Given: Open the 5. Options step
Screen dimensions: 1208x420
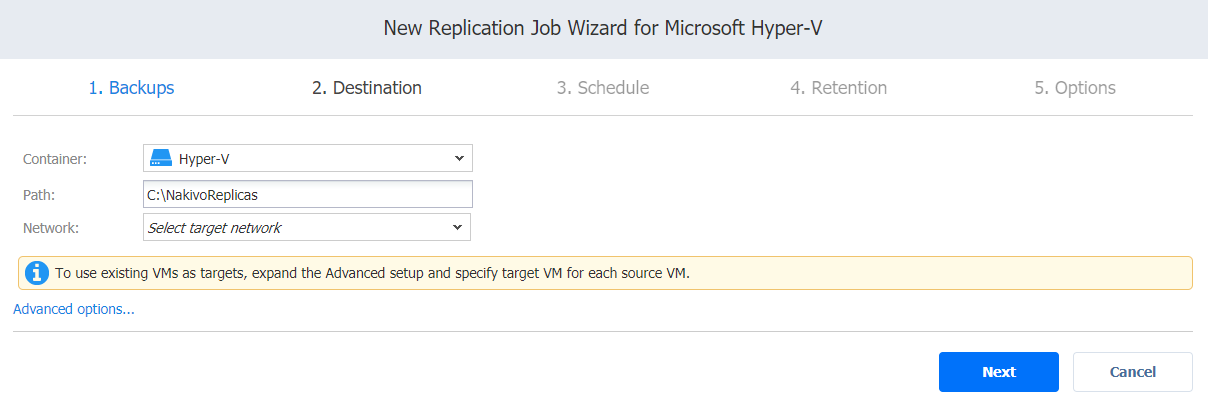Looking at the screenshot, I should pyautogui.click(x=1075, y=88).
